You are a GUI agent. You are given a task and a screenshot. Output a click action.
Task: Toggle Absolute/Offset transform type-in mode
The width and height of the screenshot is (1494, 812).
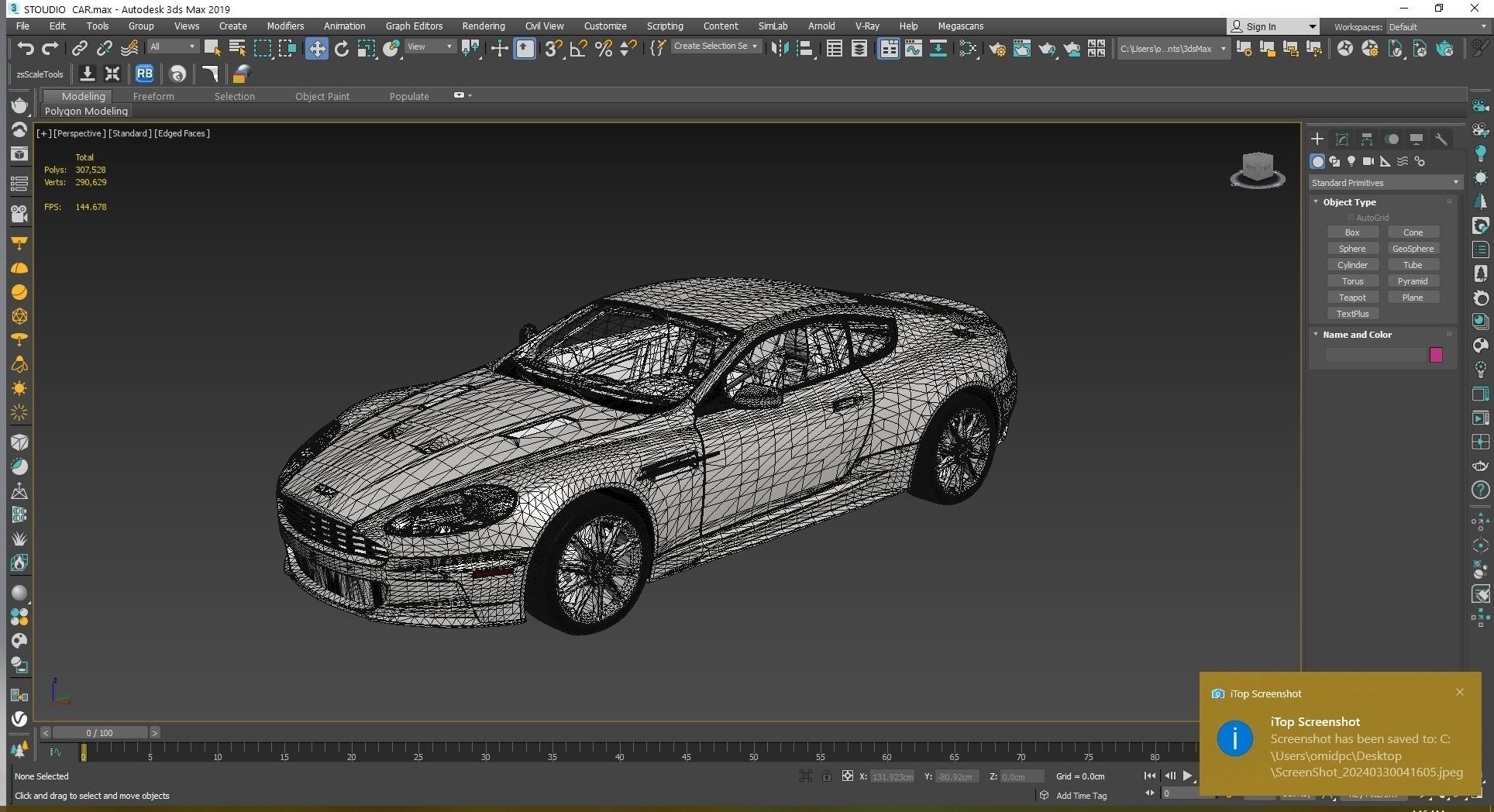pos(848,776)
